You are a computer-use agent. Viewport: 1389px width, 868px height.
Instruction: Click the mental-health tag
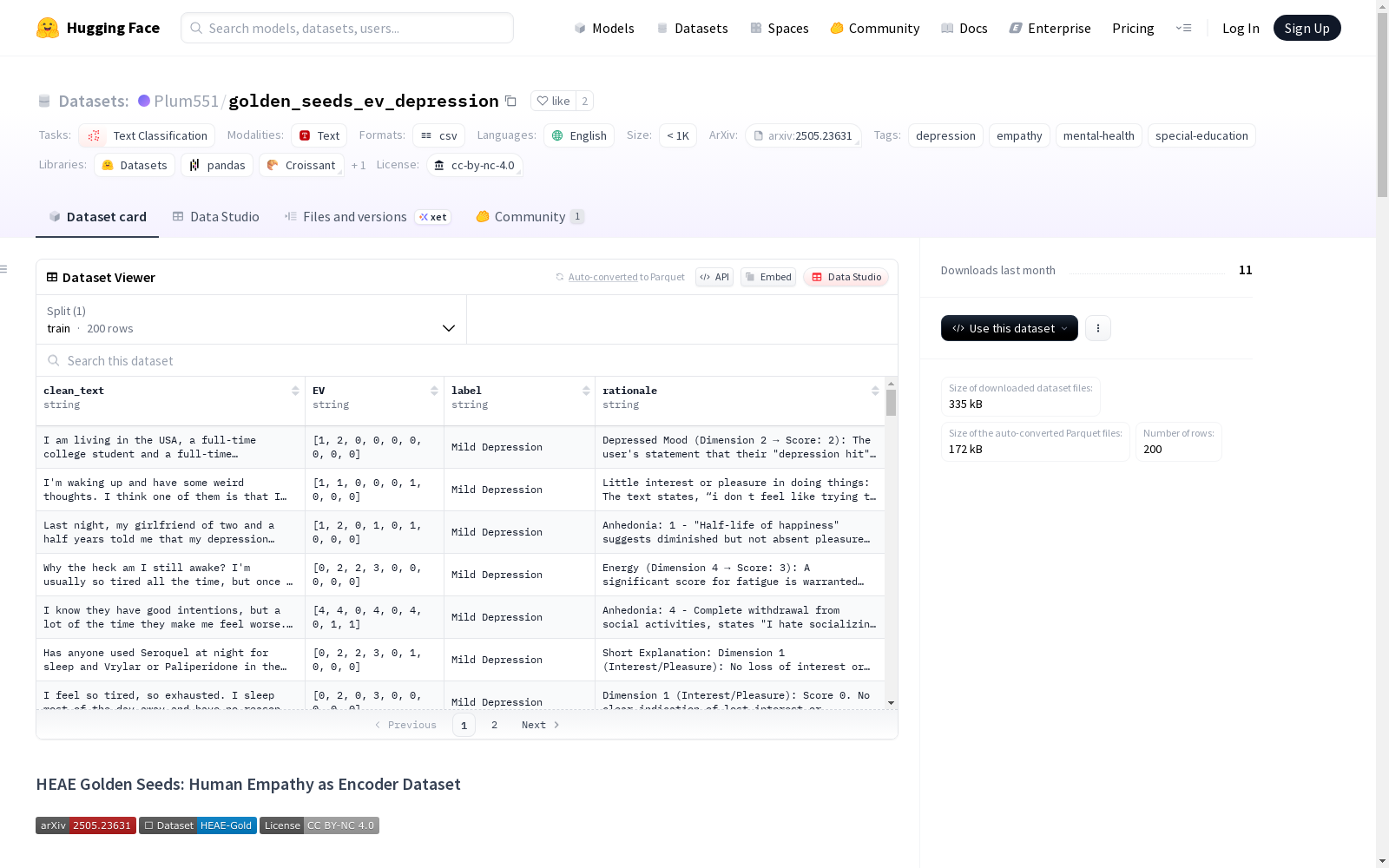pyautogui.click(x=1099, y=135)
